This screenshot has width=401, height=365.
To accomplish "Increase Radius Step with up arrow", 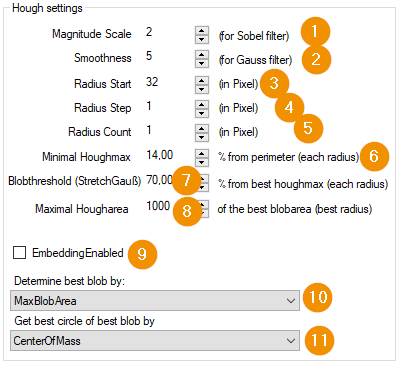I will click(x=202, y=104).
